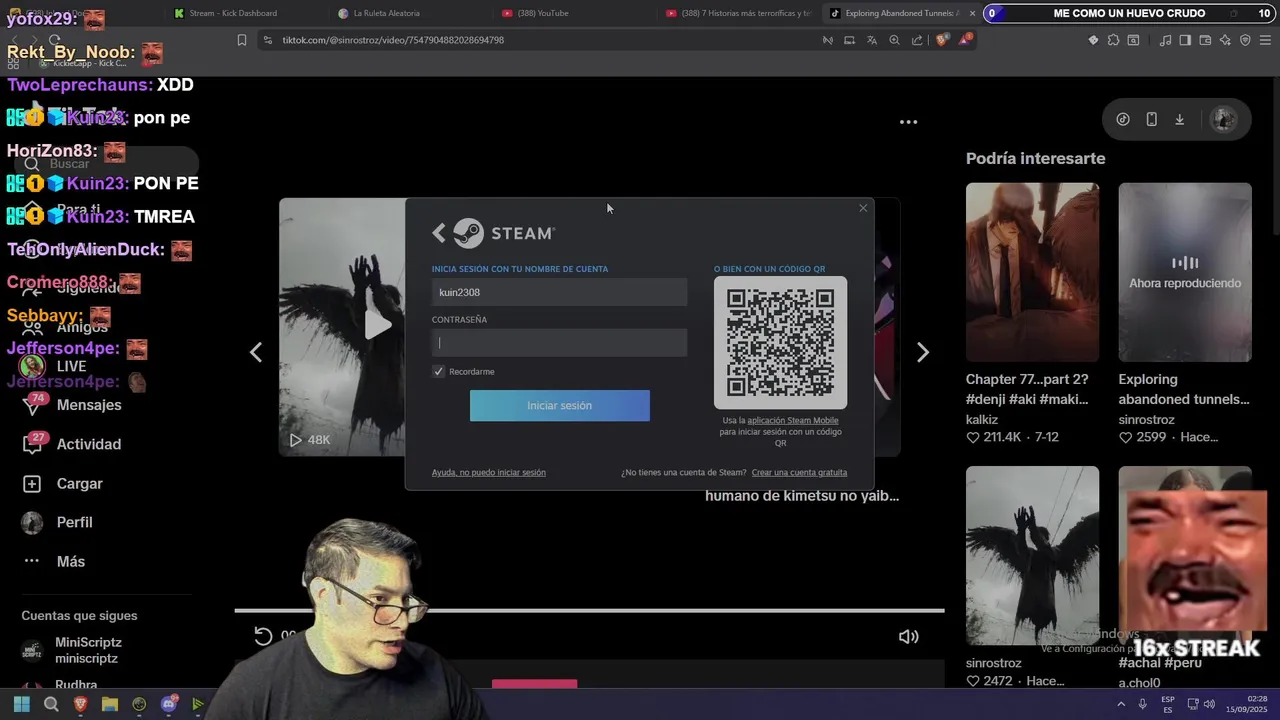
Task: Toggle the browser sidebar panel icon
Action: pos(1185,40)
